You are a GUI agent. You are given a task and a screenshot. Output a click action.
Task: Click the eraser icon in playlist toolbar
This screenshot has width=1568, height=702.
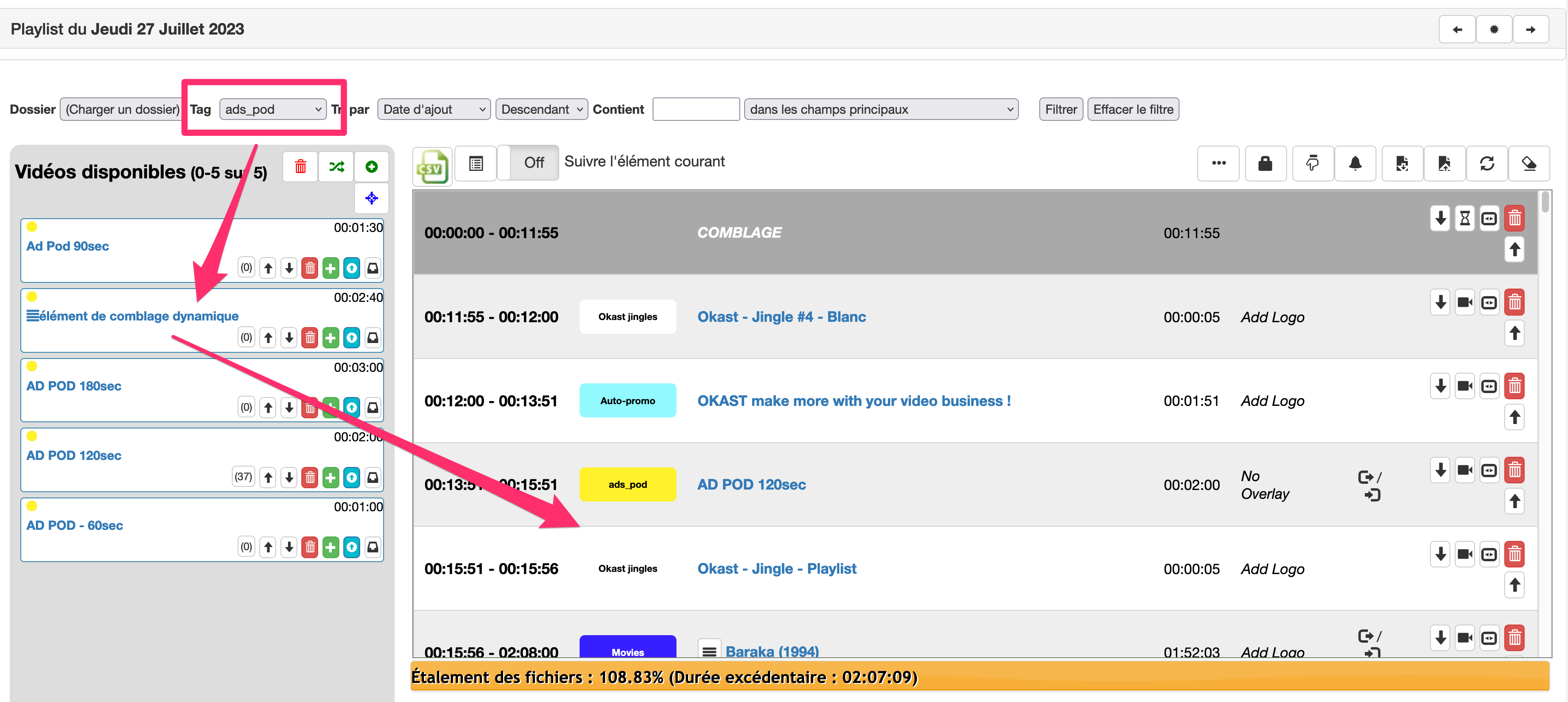1529,163
